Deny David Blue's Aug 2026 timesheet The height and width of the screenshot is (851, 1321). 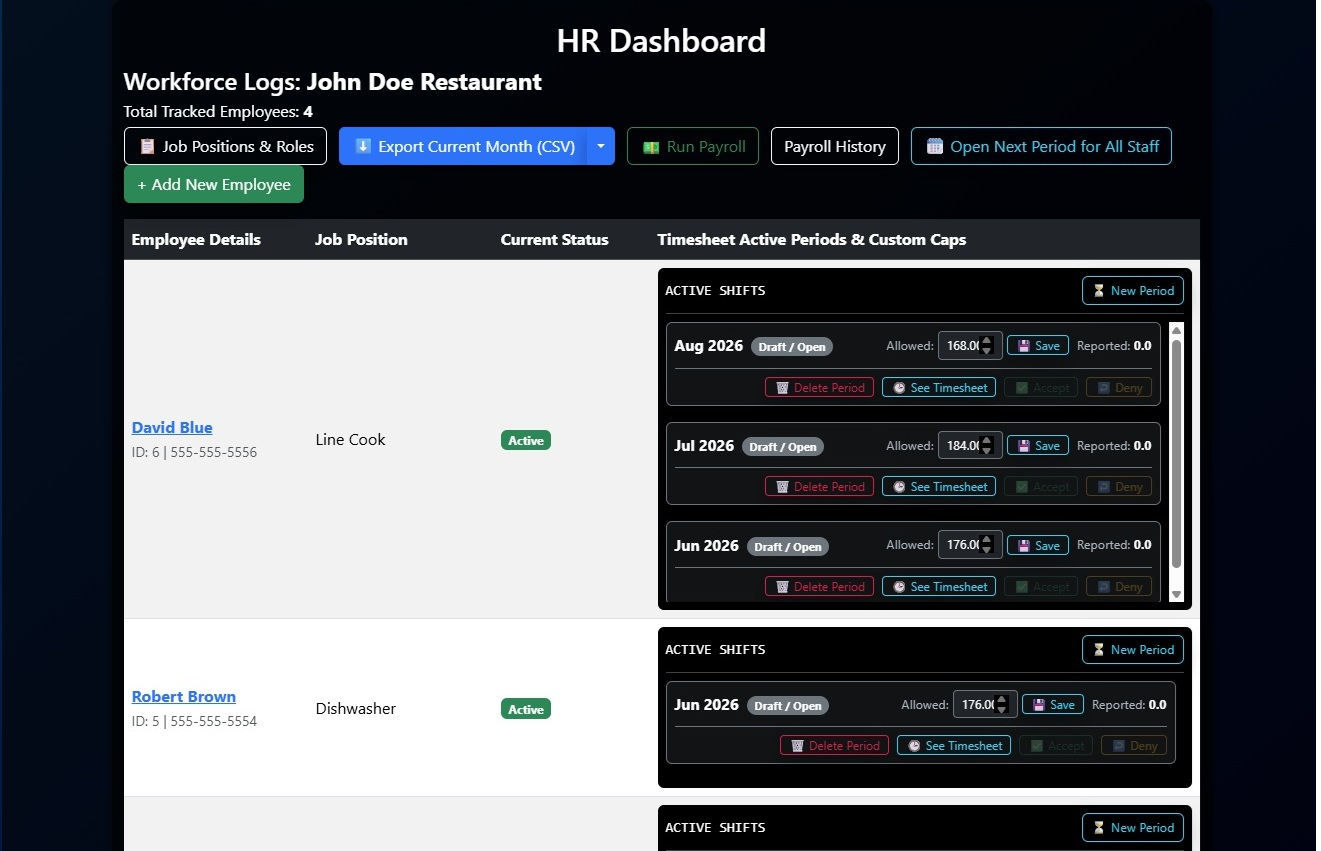pos(1119,387)
